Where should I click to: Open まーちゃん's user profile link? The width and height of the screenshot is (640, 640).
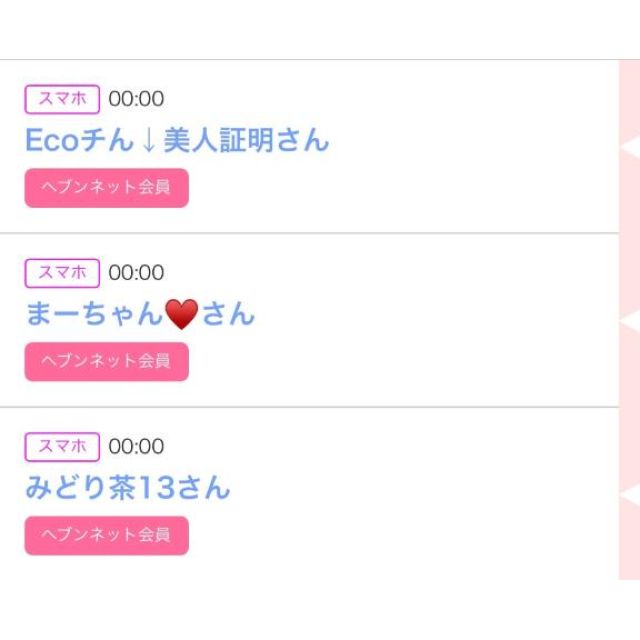point(139,315)
